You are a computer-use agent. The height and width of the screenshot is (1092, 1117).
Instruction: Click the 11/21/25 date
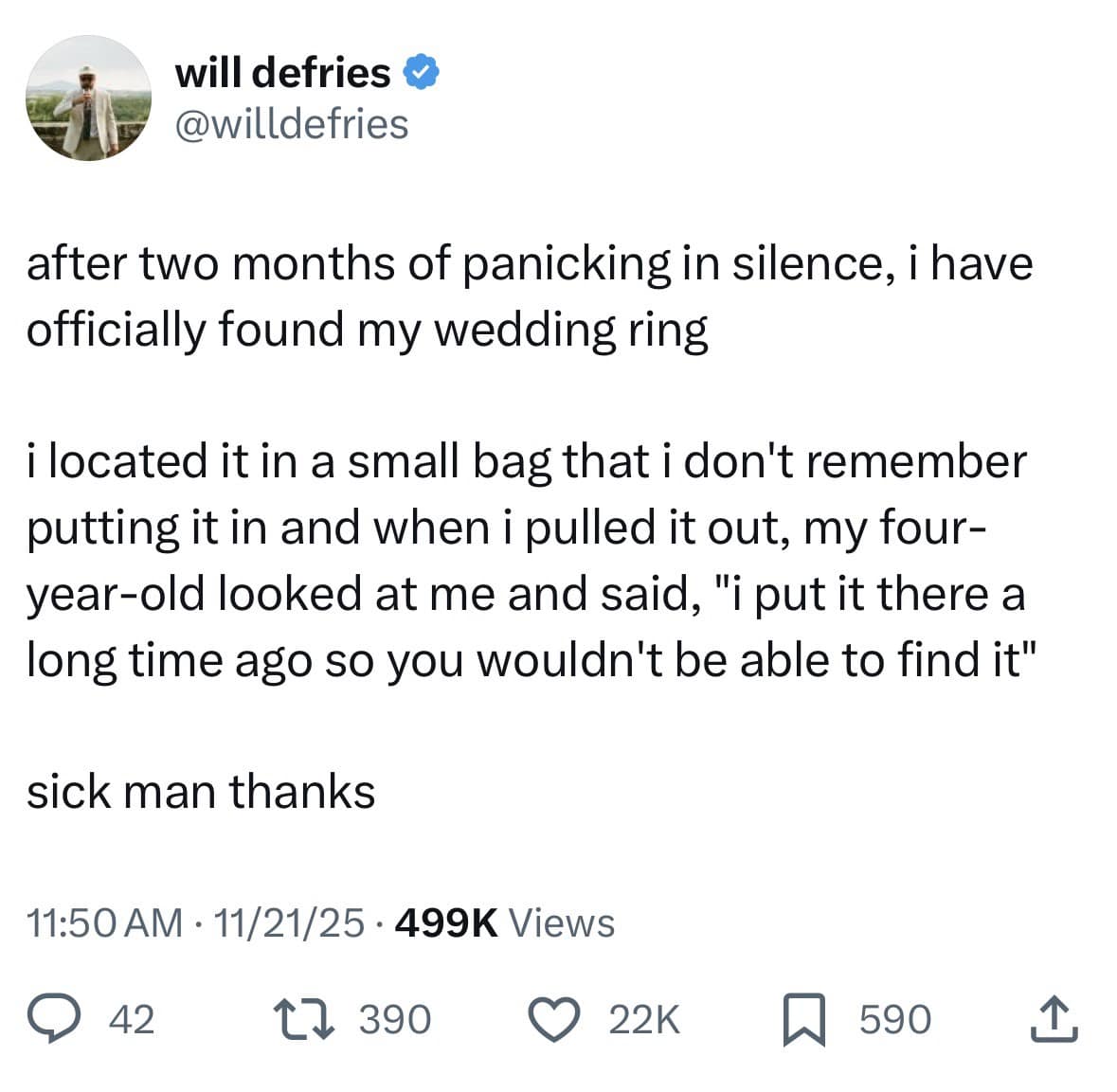click(x=289, y=922)
